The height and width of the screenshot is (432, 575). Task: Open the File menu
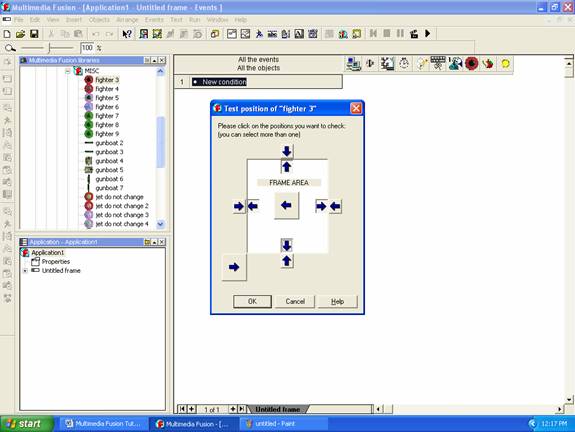coord(19,20)
